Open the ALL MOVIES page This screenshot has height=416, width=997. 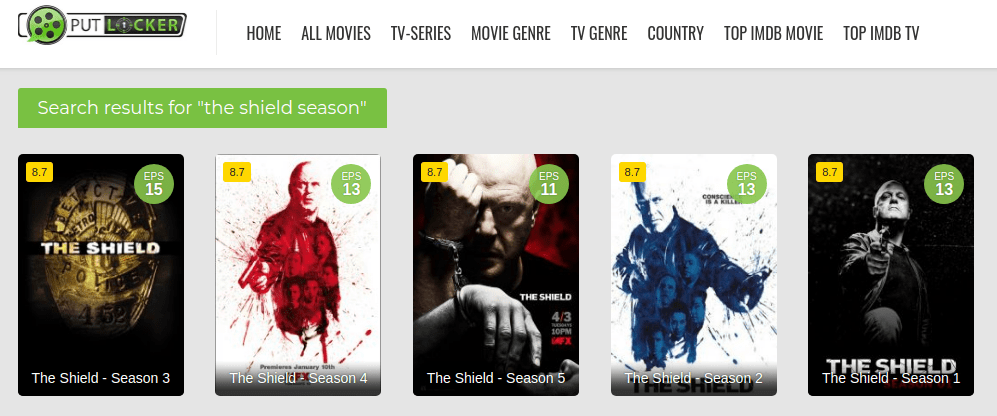(x=336, y=33)
